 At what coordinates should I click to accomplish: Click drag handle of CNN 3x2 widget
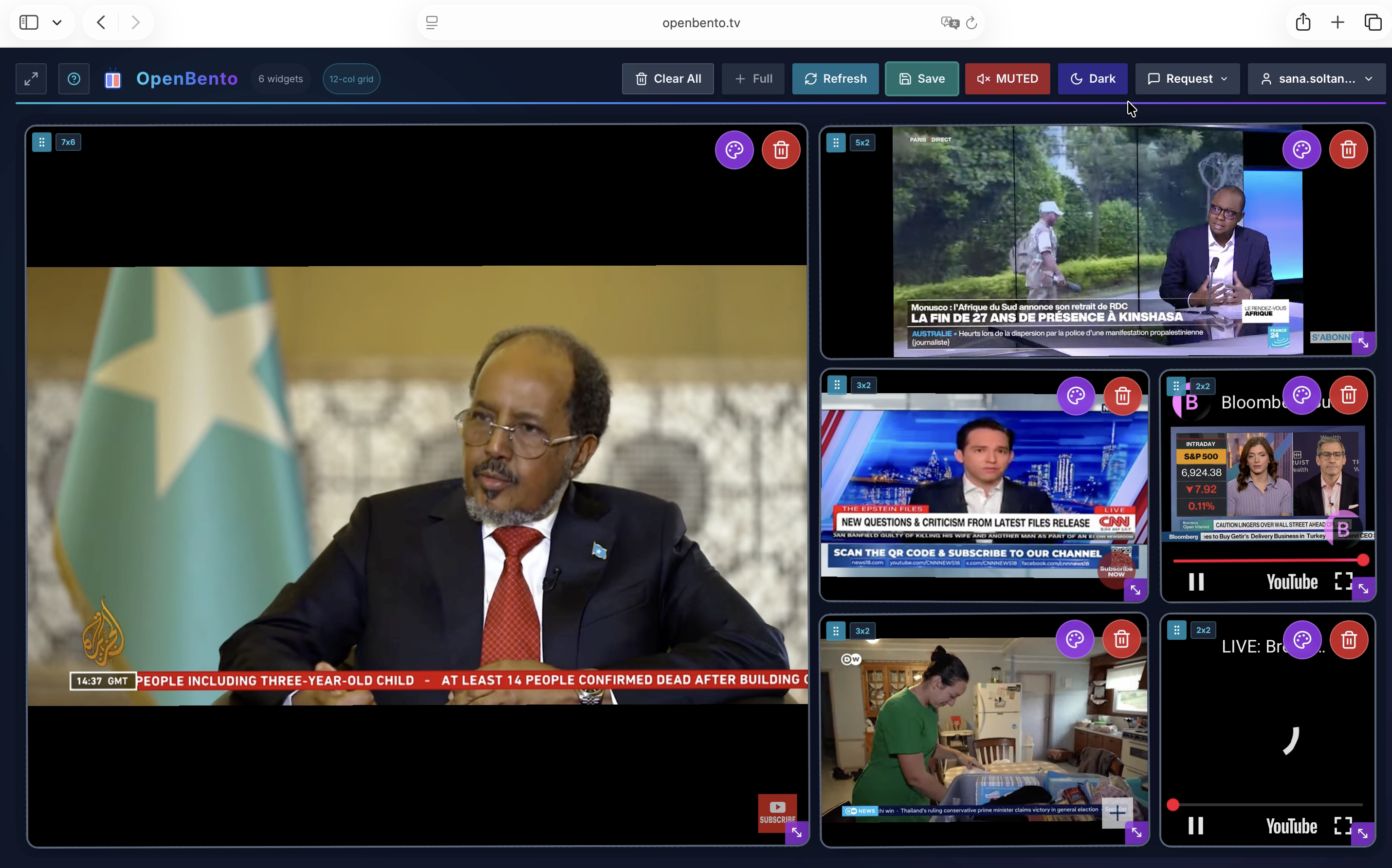tap(837, 385)
